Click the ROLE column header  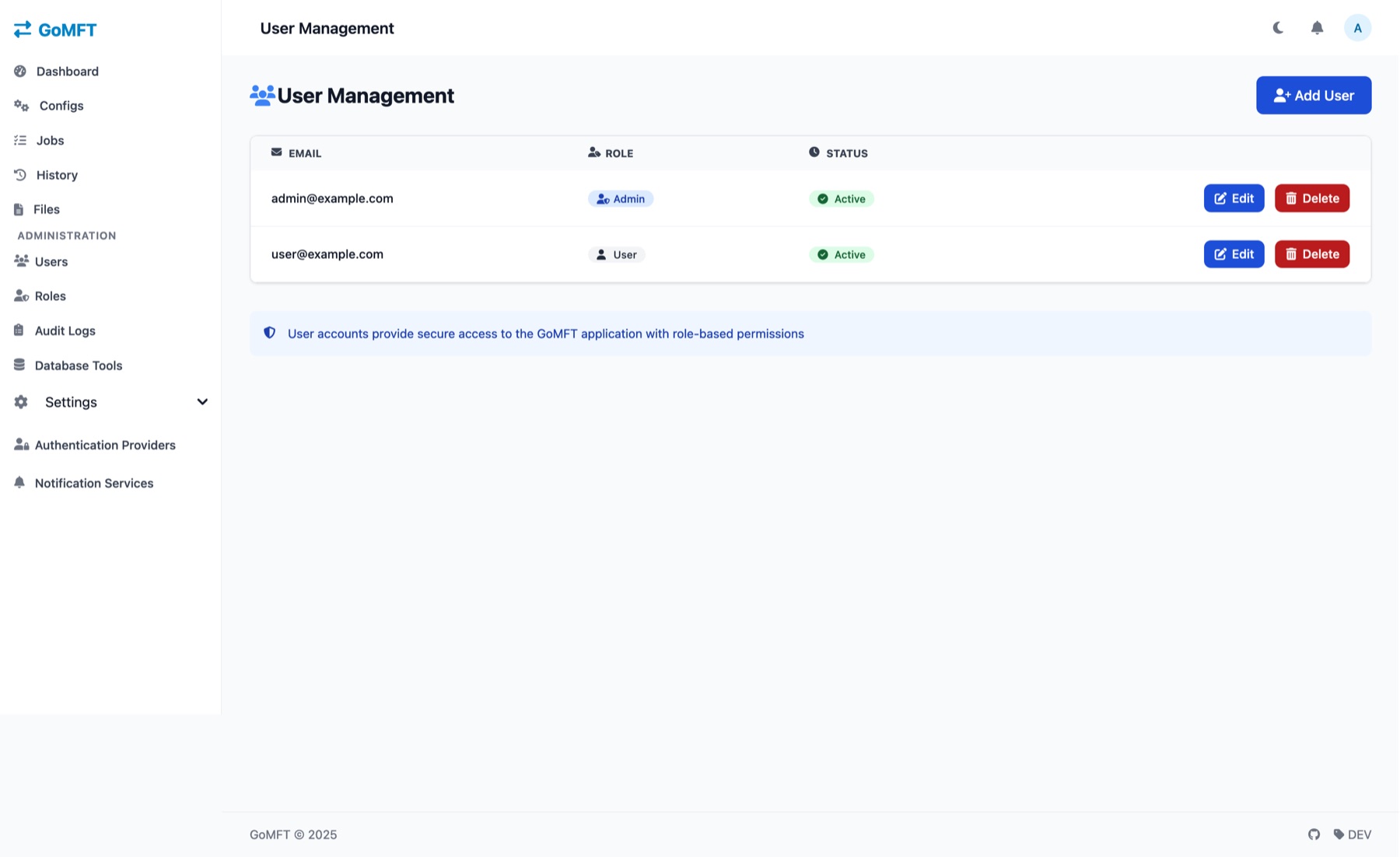611,153
